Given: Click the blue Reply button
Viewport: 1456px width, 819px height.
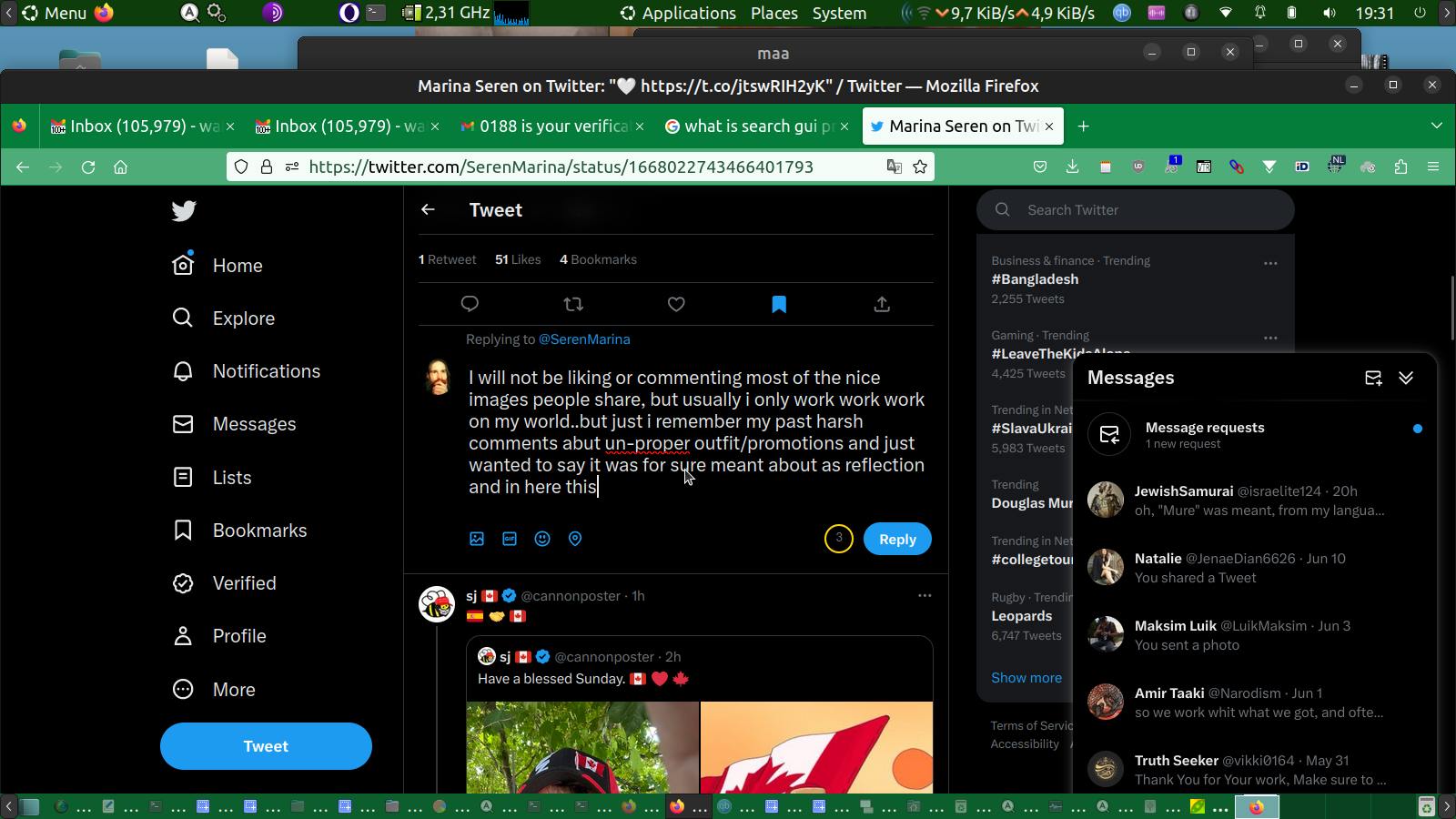Looking at the screenshot, I should [x=897, y=539].
